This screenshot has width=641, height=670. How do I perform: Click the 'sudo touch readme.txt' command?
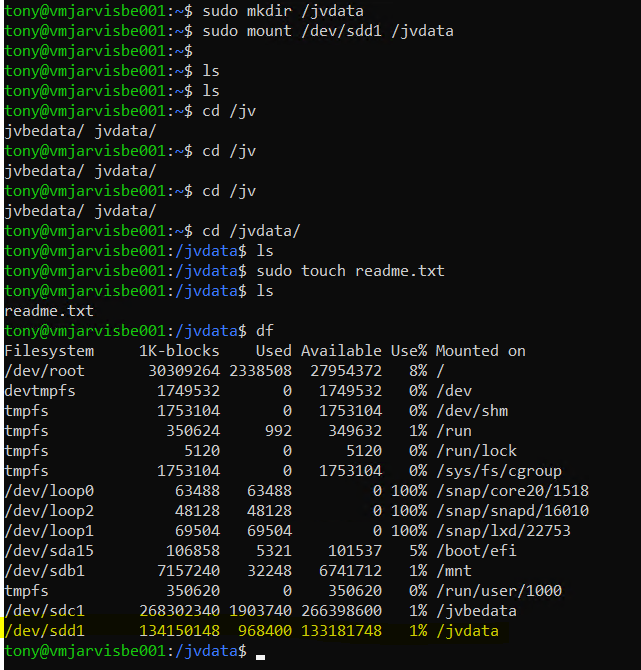point(350,271)
